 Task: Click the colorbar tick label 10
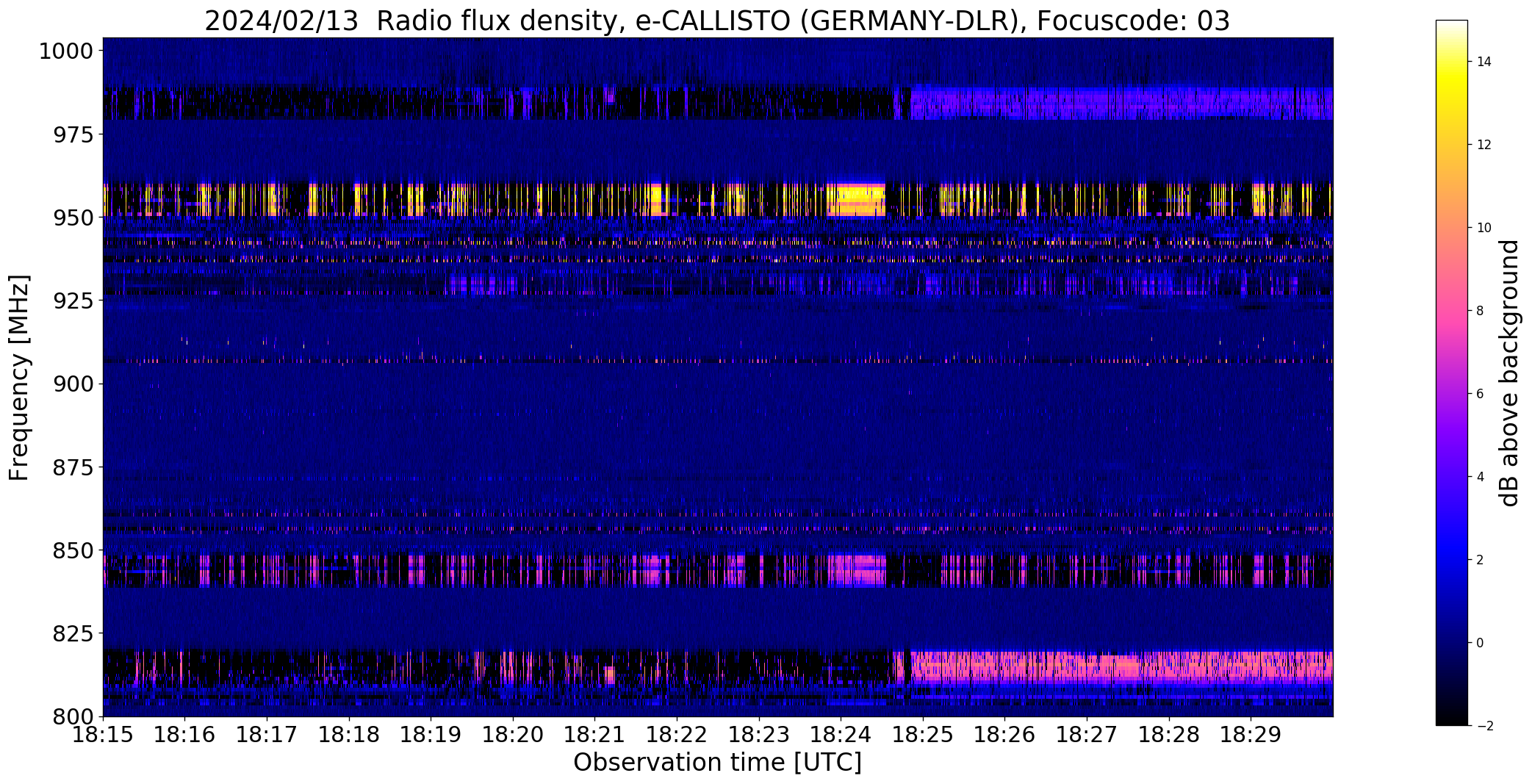(x=1484, y=228)
